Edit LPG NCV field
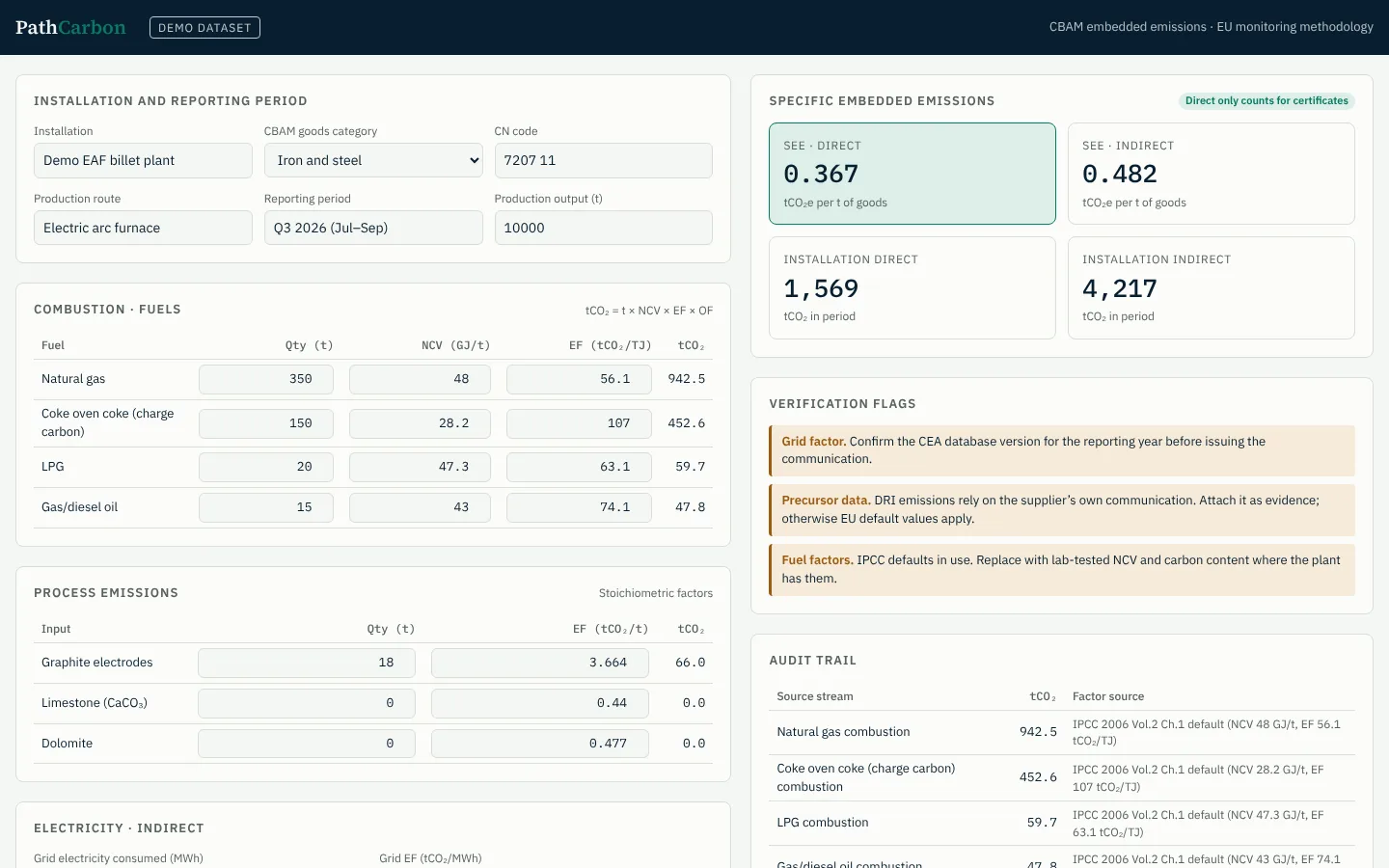 pyautogui.click(x=420, y=467)
